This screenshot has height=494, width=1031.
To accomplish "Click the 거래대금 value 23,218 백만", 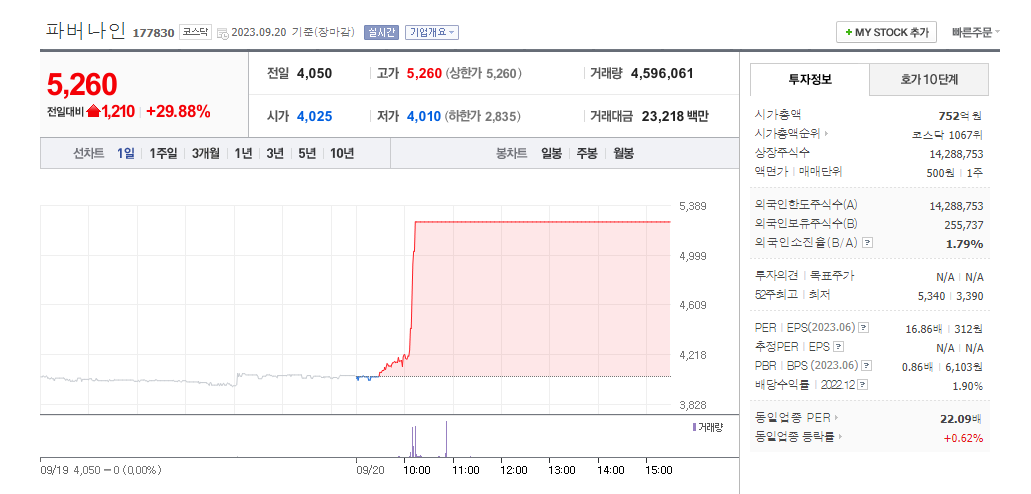I will [675, 116].
